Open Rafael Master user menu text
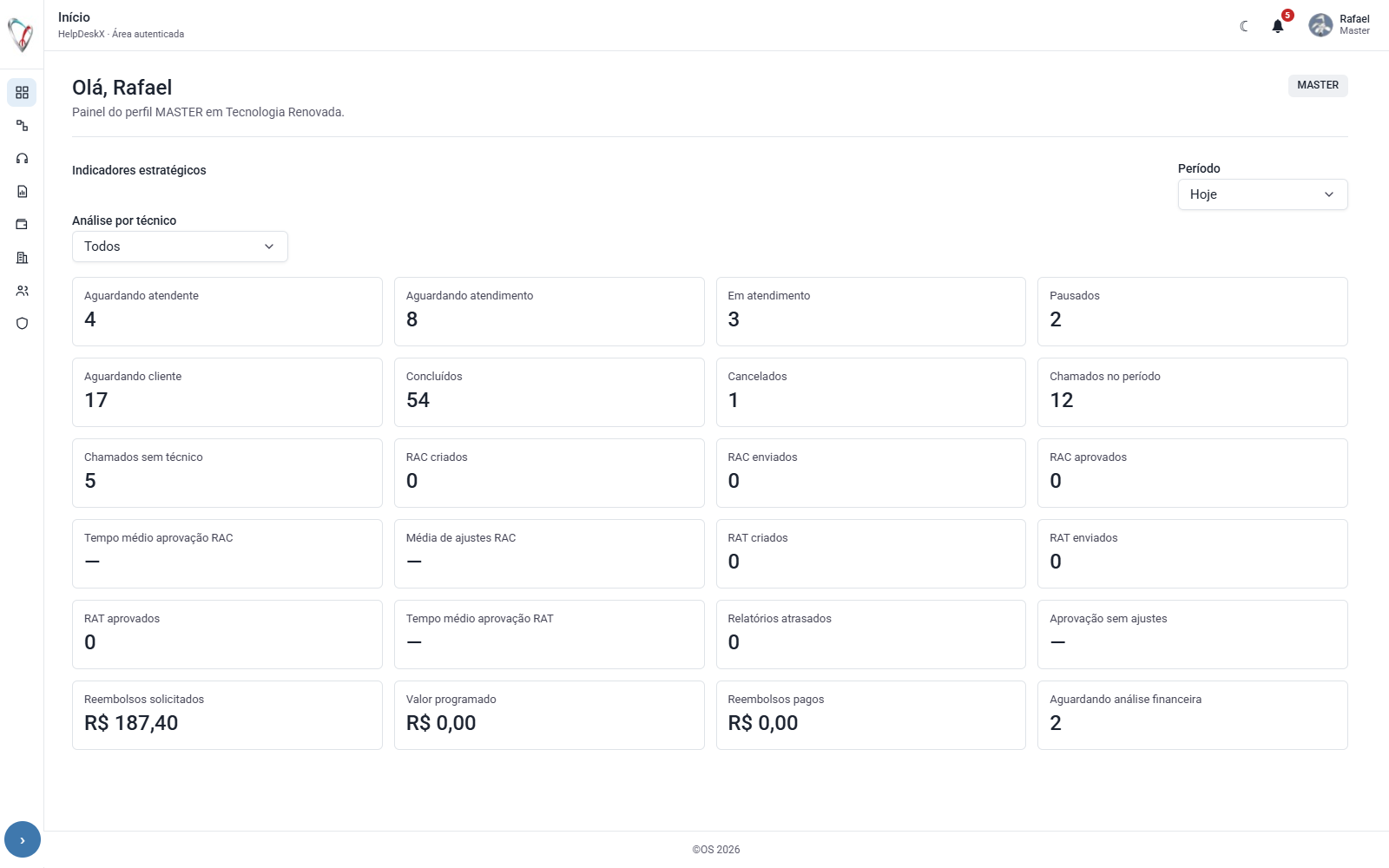 click(1354, 25)
